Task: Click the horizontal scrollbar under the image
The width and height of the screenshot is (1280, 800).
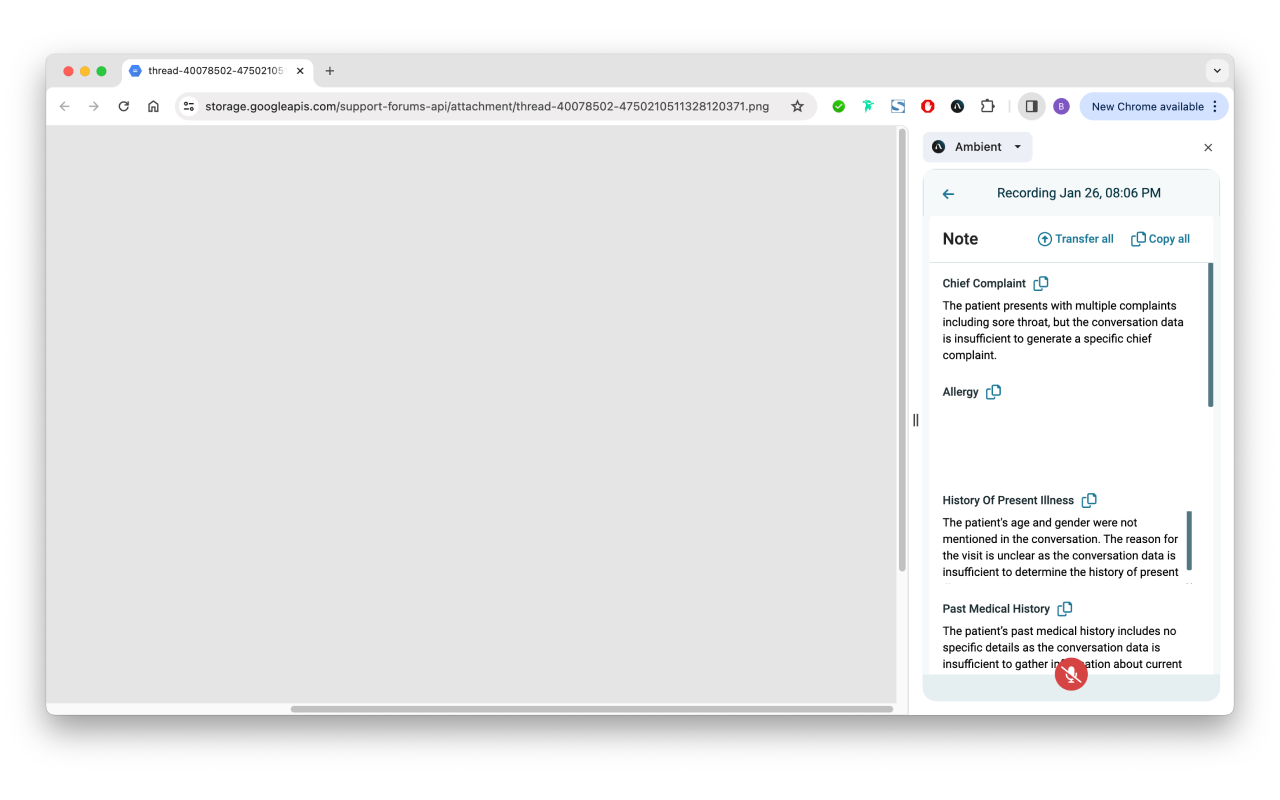Action: (591, 709)
